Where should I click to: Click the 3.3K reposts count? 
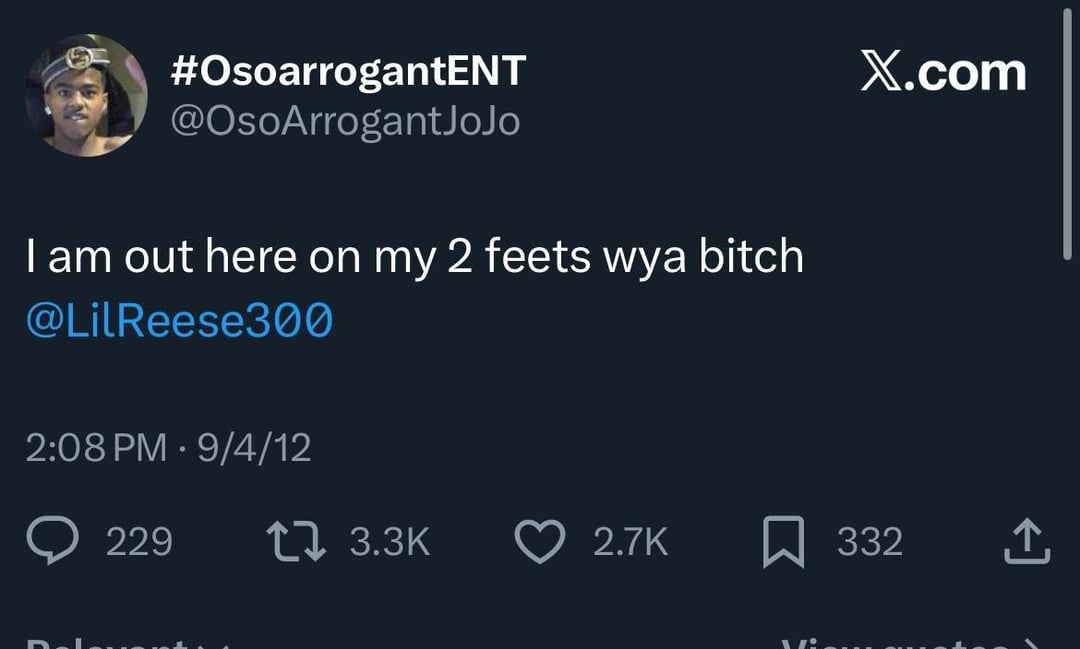click(x=390, y=542)
